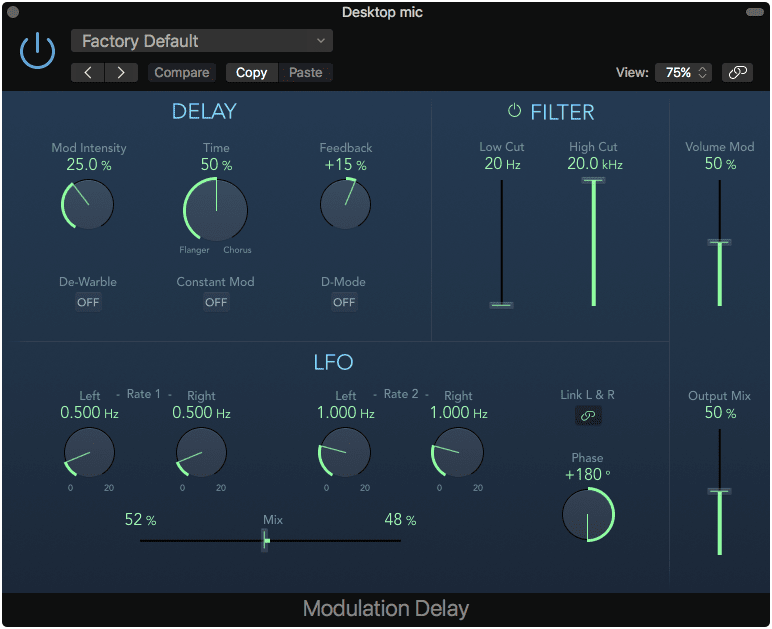Viewport: 772px width, 629px height.
Task: Click the Output Mix slider handle
Action: coord(719,491)
